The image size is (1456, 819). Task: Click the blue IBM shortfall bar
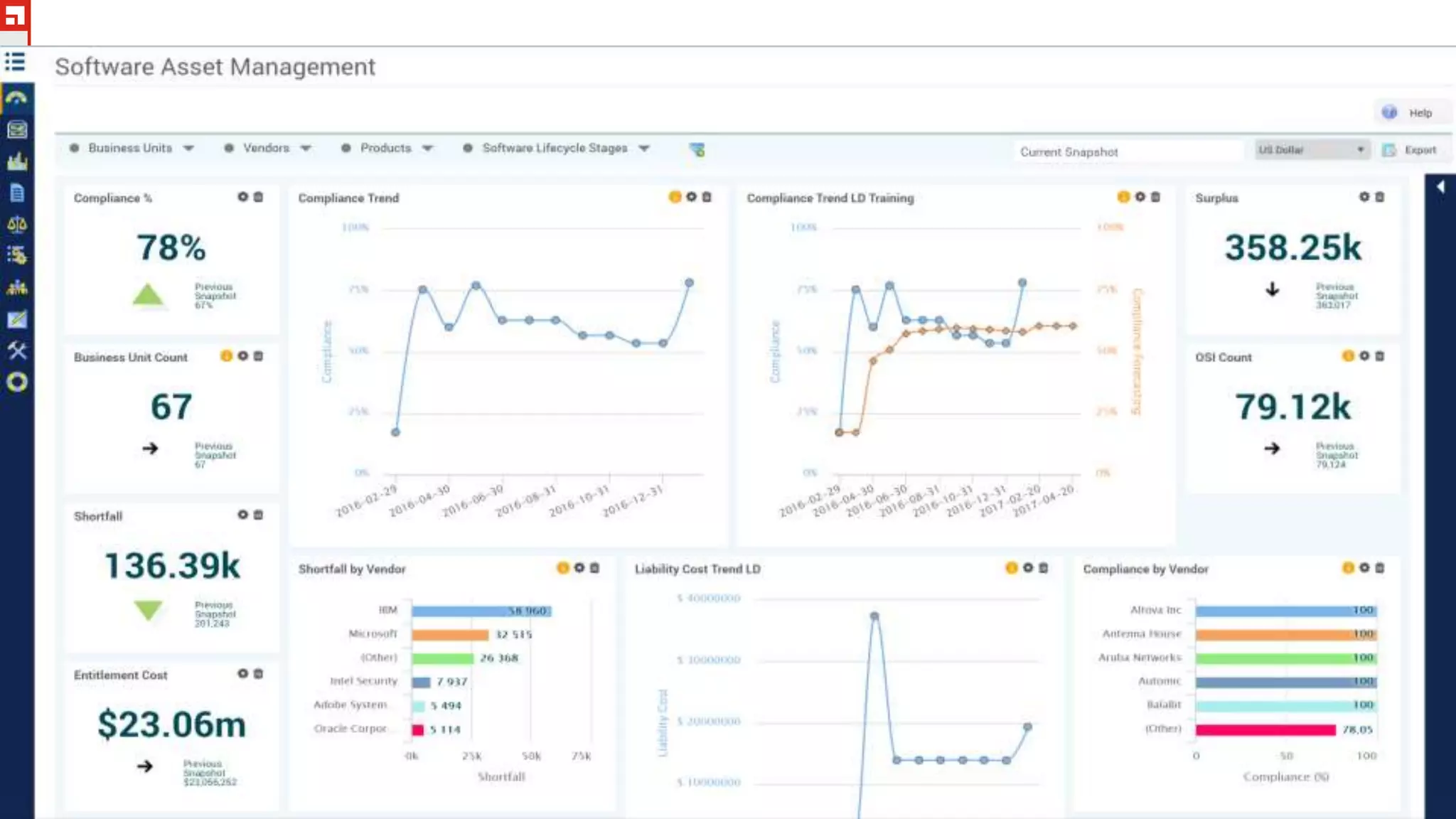[x=481, y=611]
